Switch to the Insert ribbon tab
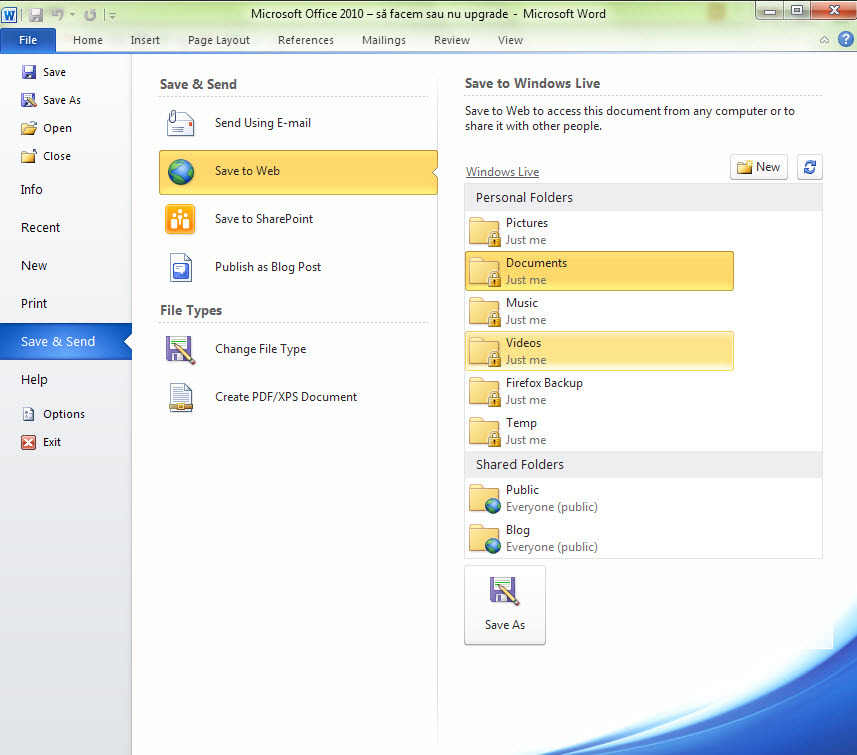Viewport: 857px width, 755px height. pos(145,40)
